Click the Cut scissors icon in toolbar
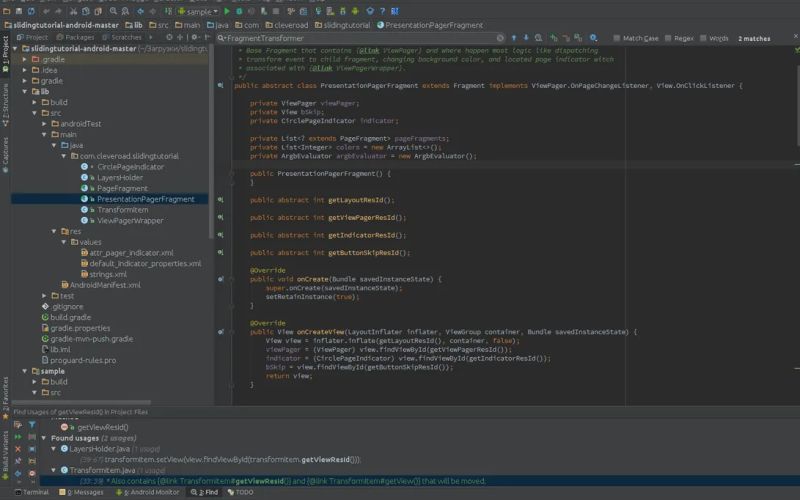The image size is (800, 500). coord(73,10)
